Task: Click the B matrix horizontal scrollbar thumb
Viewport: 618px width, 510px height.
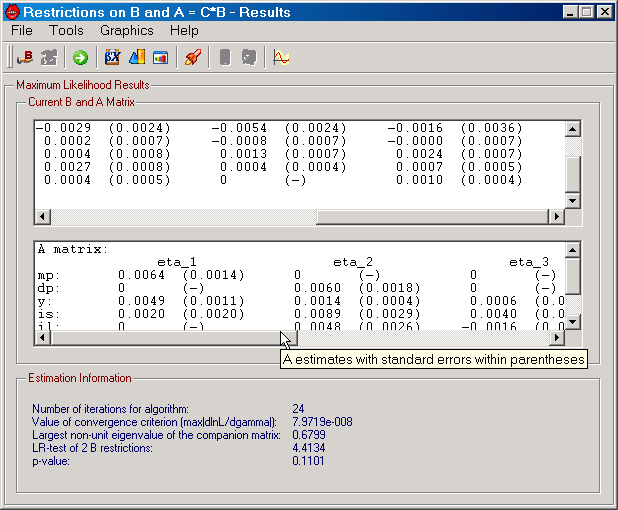Action: point(432,216)
